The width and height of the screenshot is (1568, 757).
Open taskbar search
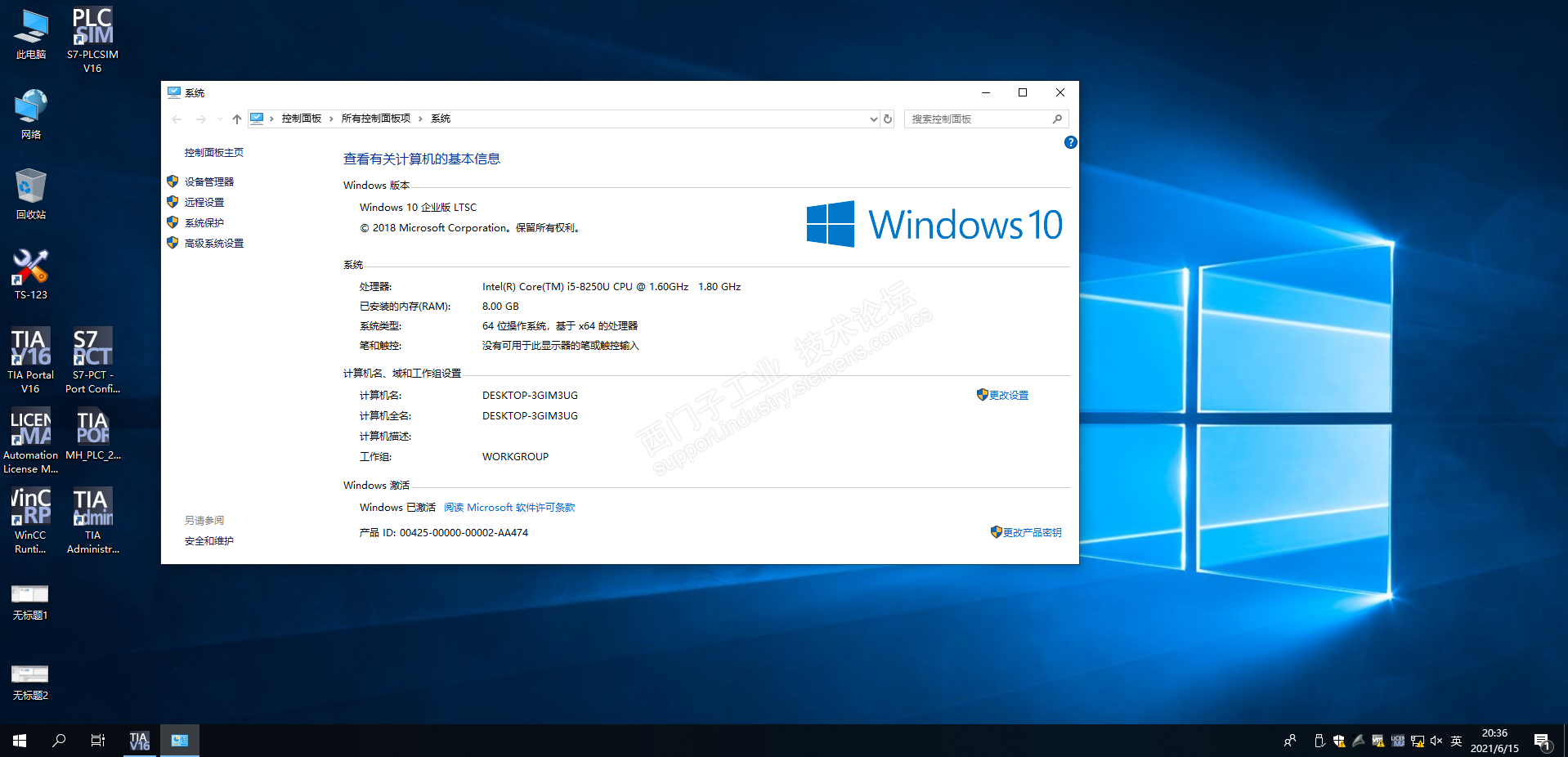(59, 741)
